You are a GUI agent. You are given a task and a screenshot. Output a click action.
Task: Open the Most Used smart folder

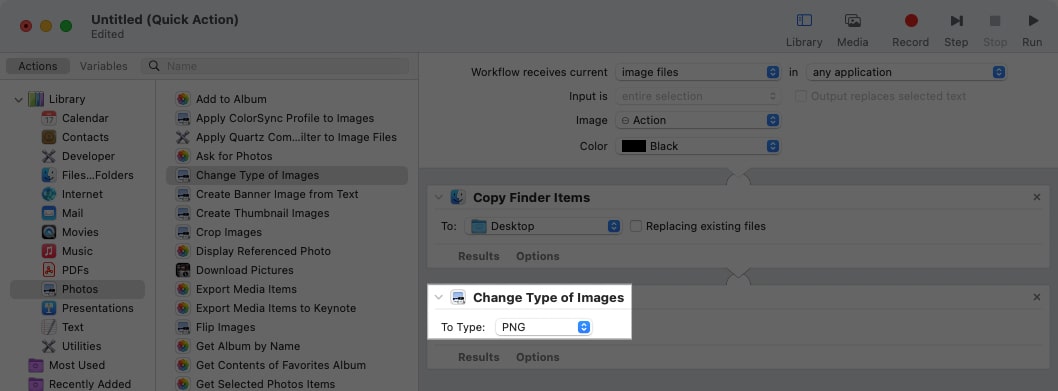[x=77, y=365]
